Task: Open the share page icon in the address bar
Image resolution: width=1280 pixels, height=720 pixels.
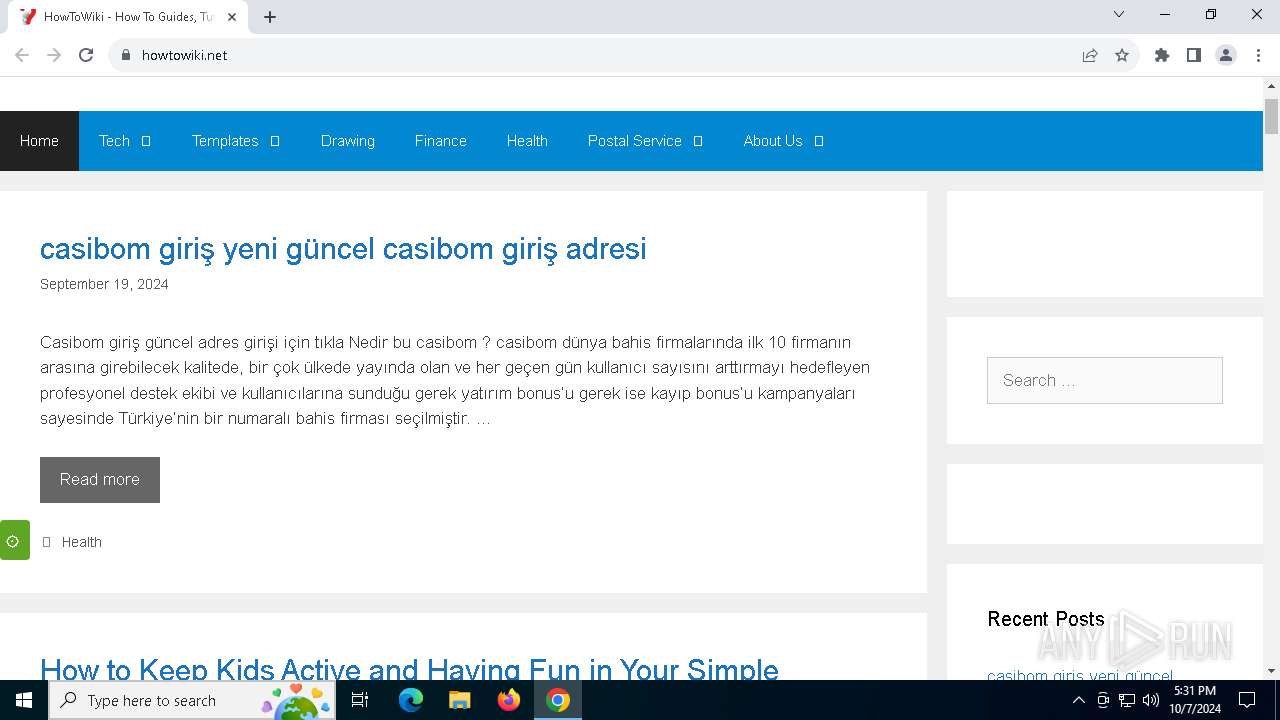Action: pyautogui.click(x=1090, y=55)
